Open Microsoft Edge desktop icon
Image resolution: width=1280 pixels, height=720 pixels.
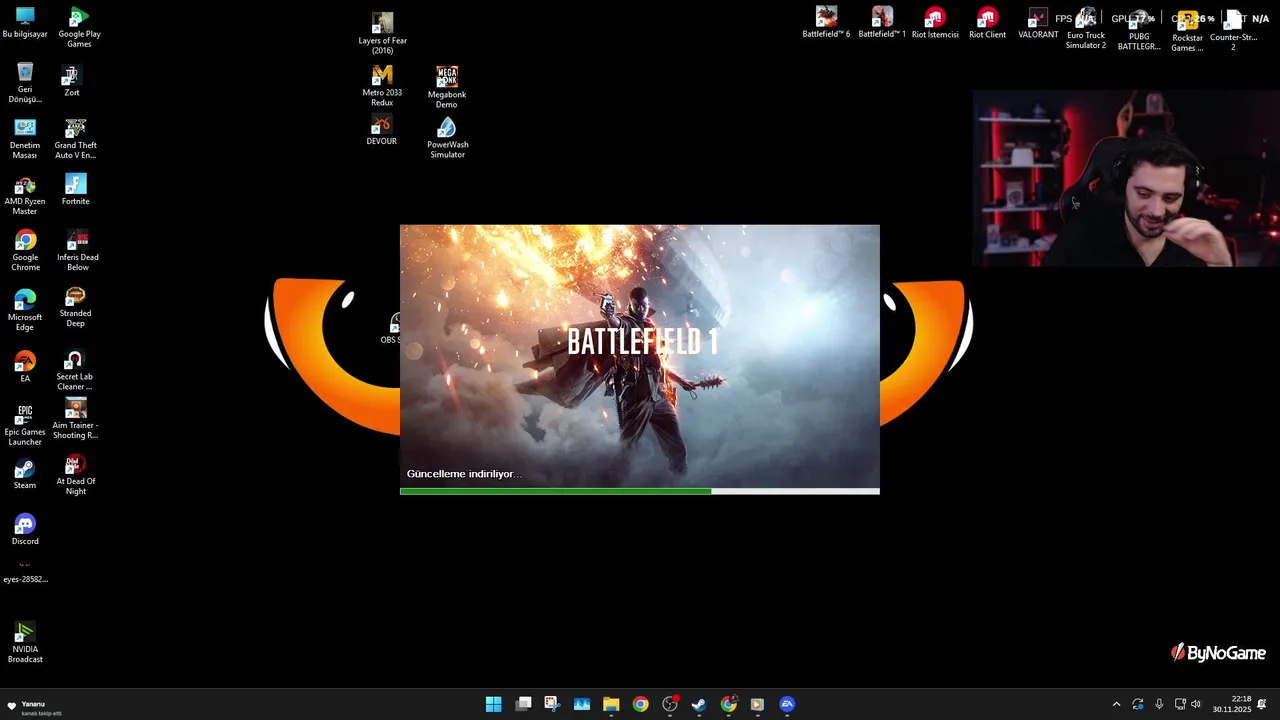tap(25, 310)
